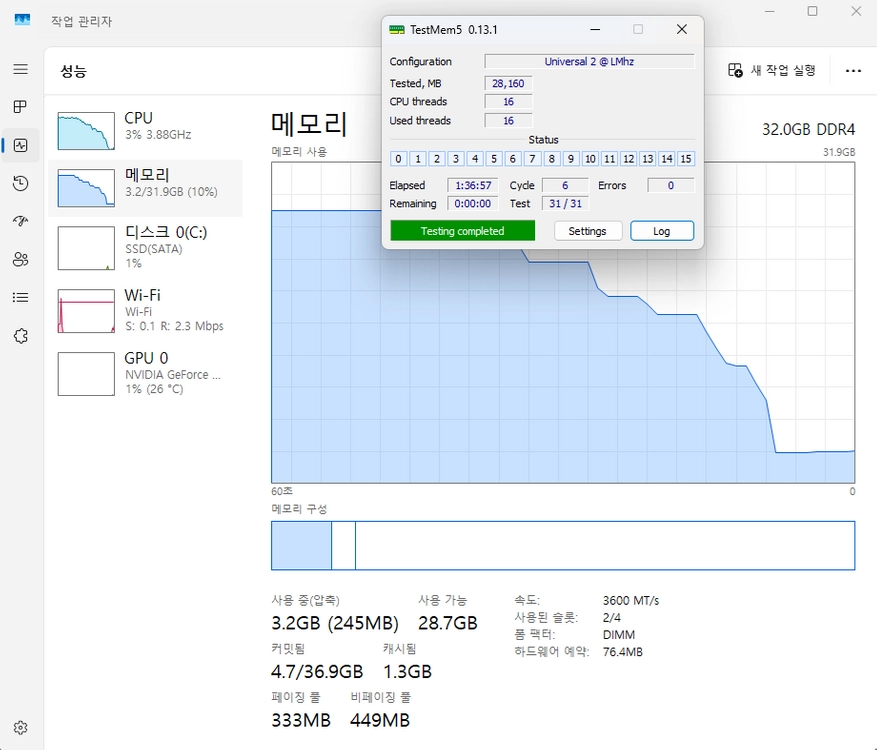Click the 333MB paged pool value
The height and width of the screenshot is (750, 877).
click(301, 720)
